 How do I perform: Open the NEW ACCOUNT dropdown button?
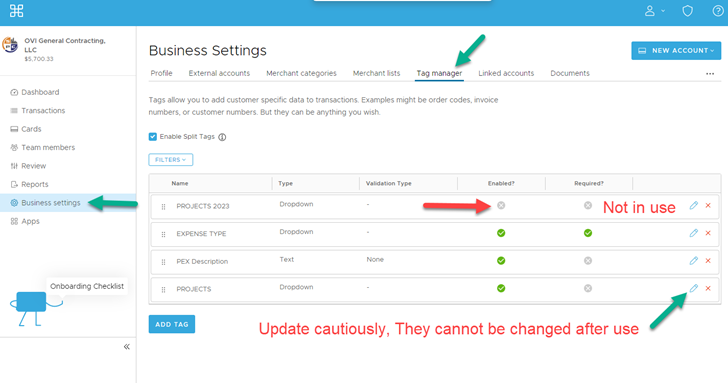click(x=676, y=51)
